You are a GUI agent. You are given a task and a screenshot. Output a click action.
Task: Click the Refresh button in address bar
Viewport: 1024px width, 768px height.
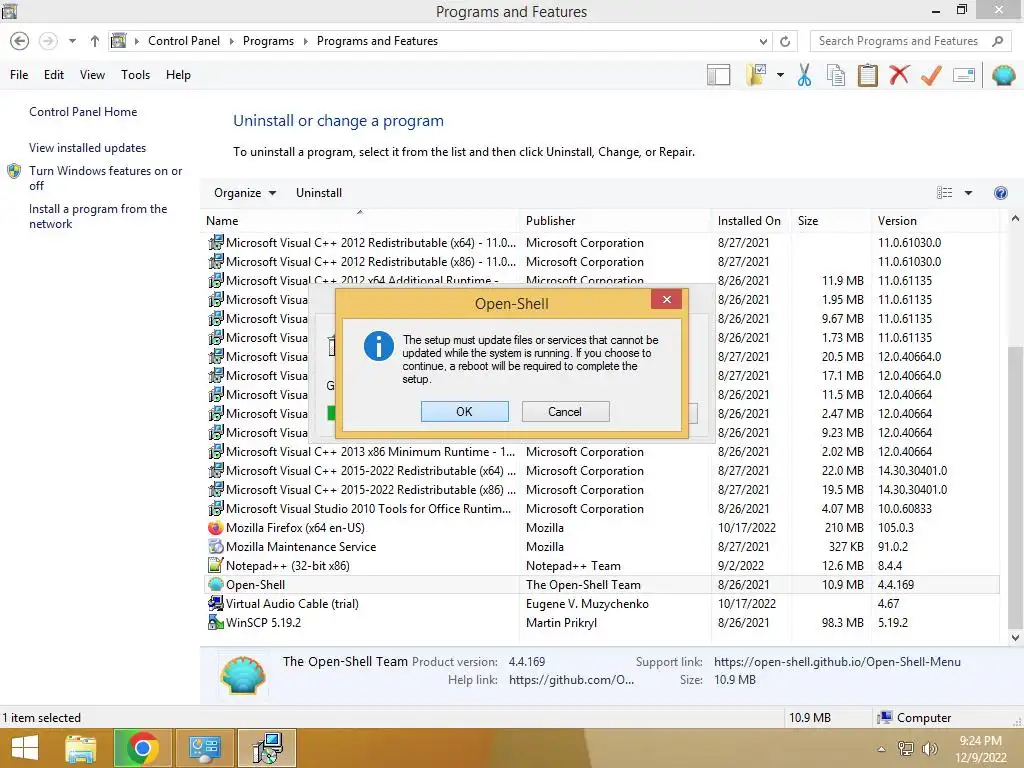click(x=785, y=41)
